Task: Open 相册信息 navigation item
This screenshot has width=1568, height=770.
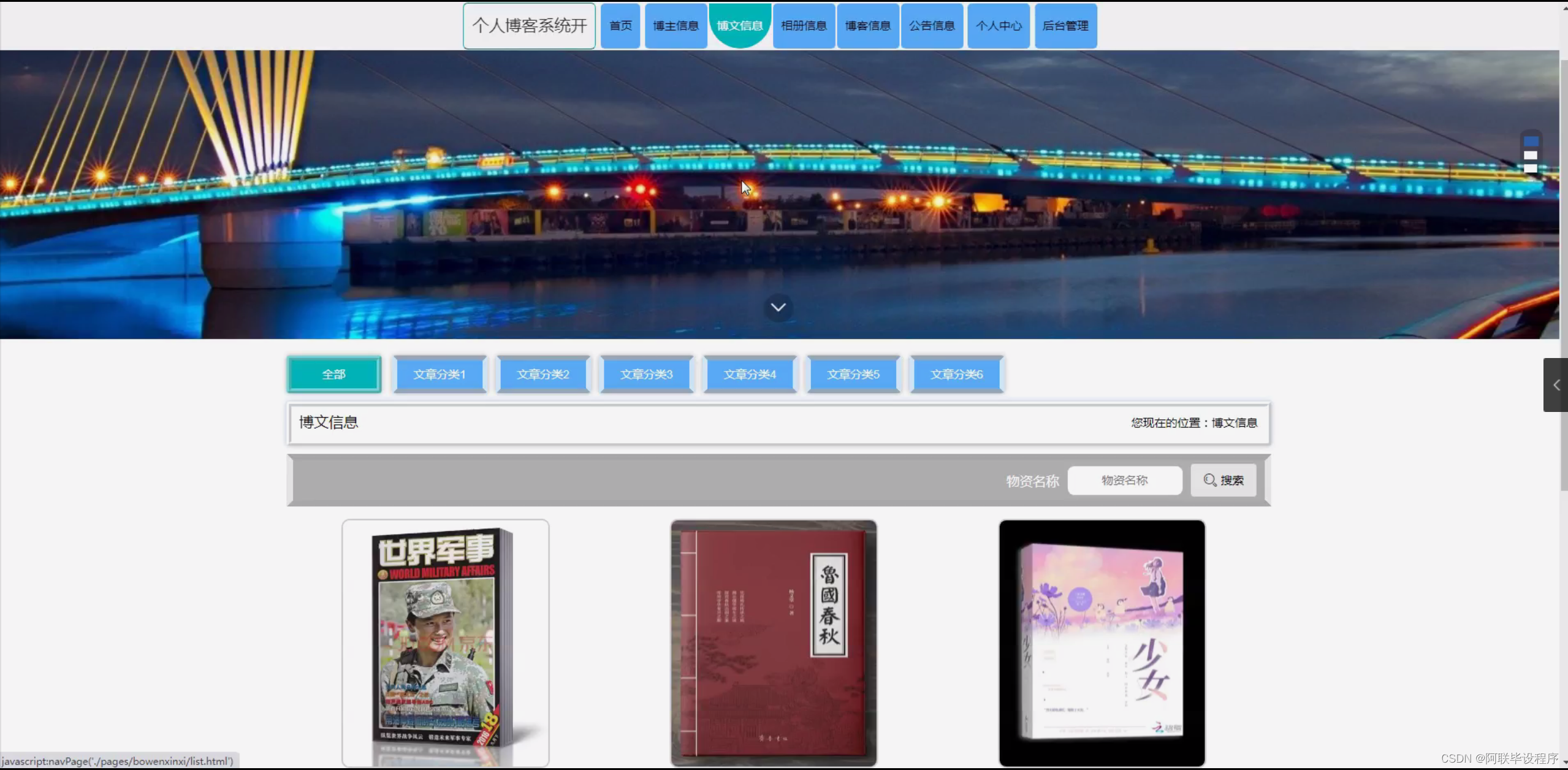Action: click(804, 26)
